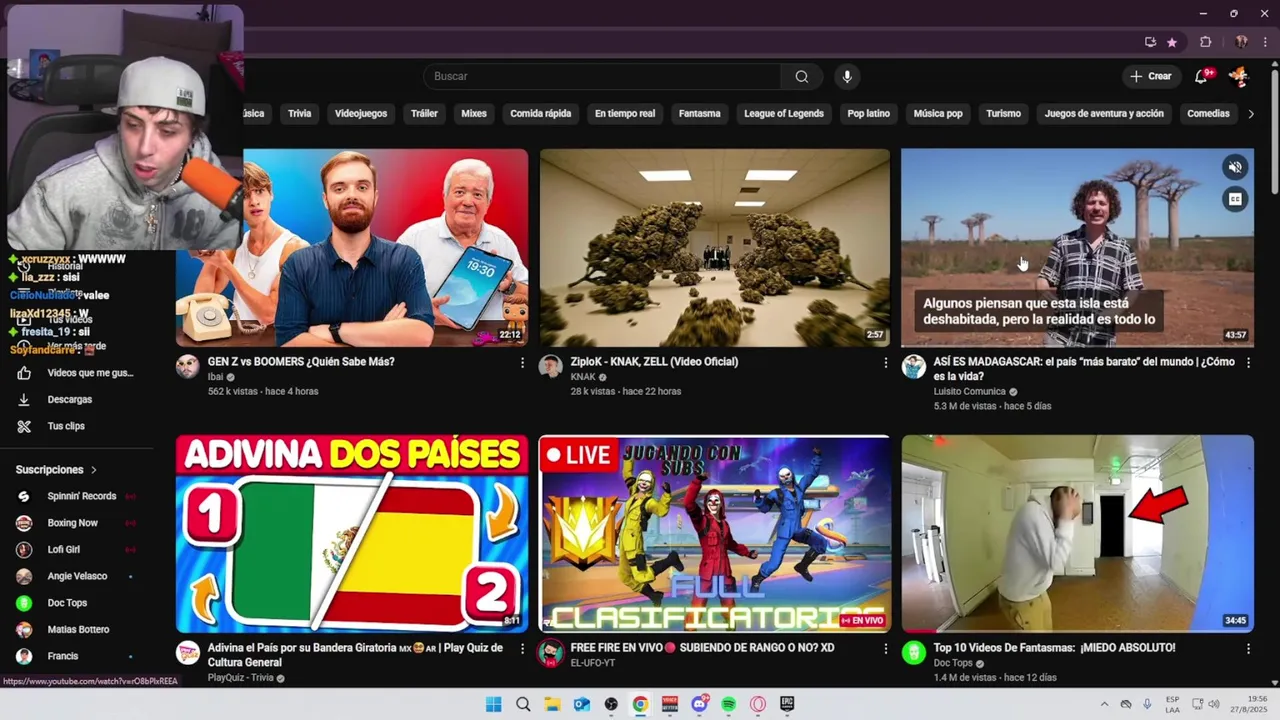Open Ibai channel avatar
Image resolution: width=1280 pixels, height=720 pixels.
pyautogui.click(x=188, y=366)
